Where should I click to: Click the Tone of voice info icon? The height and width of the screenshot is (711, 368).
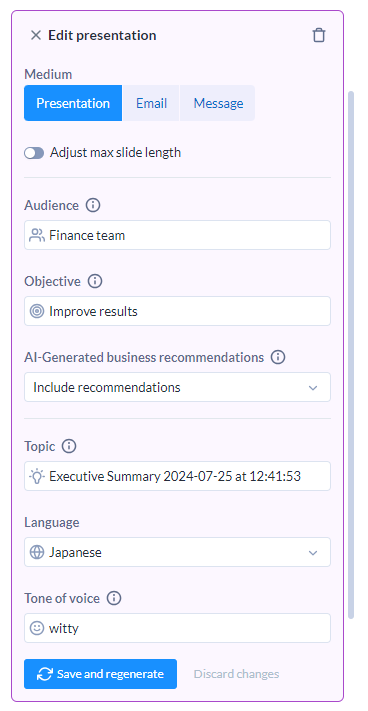114,599
